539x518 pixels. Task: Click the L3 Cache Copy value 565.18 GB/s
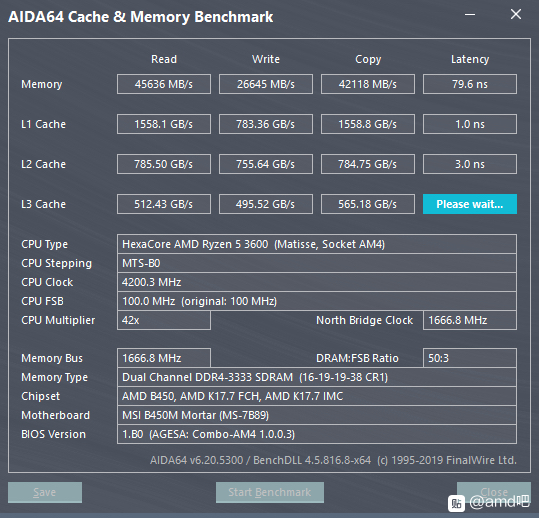[368, 204]
